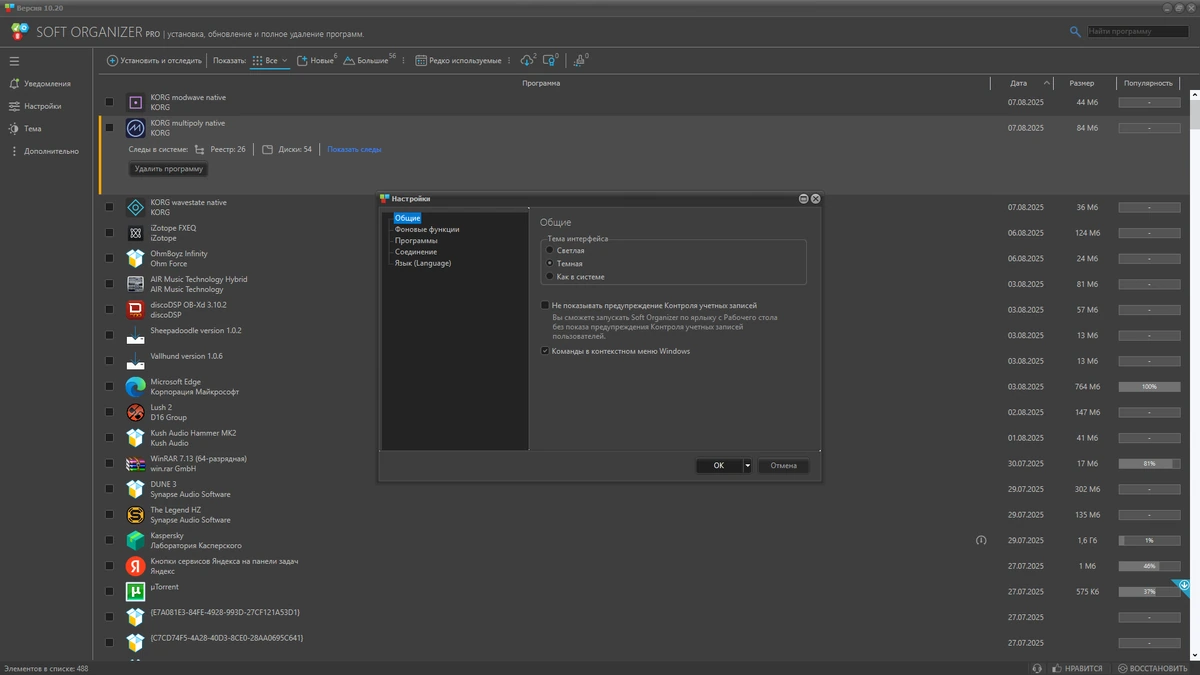
Task: Sort by the Программа column header
Action: tap(541, 83)
